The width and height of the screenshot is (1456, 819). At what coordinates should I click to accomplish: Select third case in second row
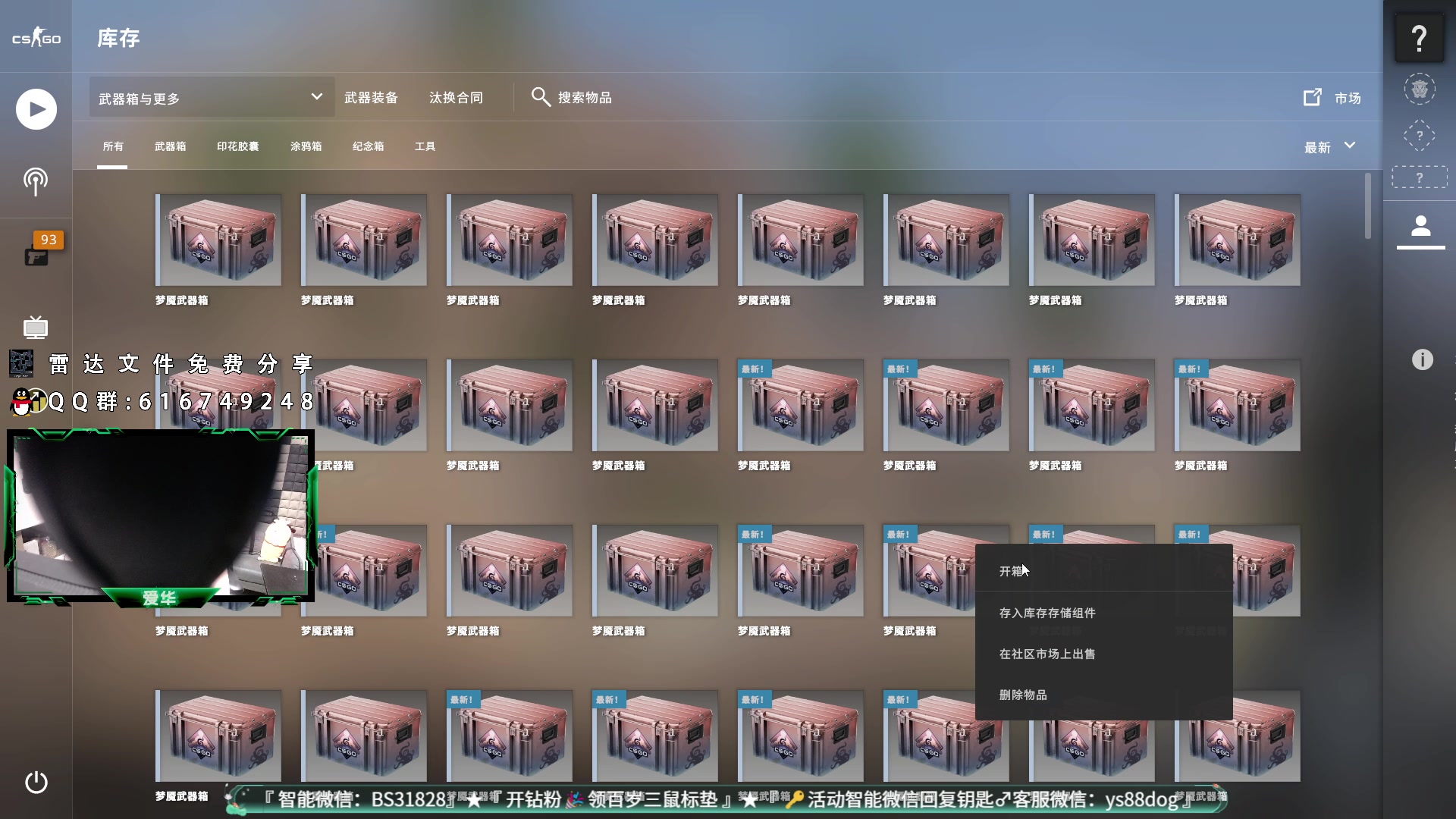click(x=510, y=405)
